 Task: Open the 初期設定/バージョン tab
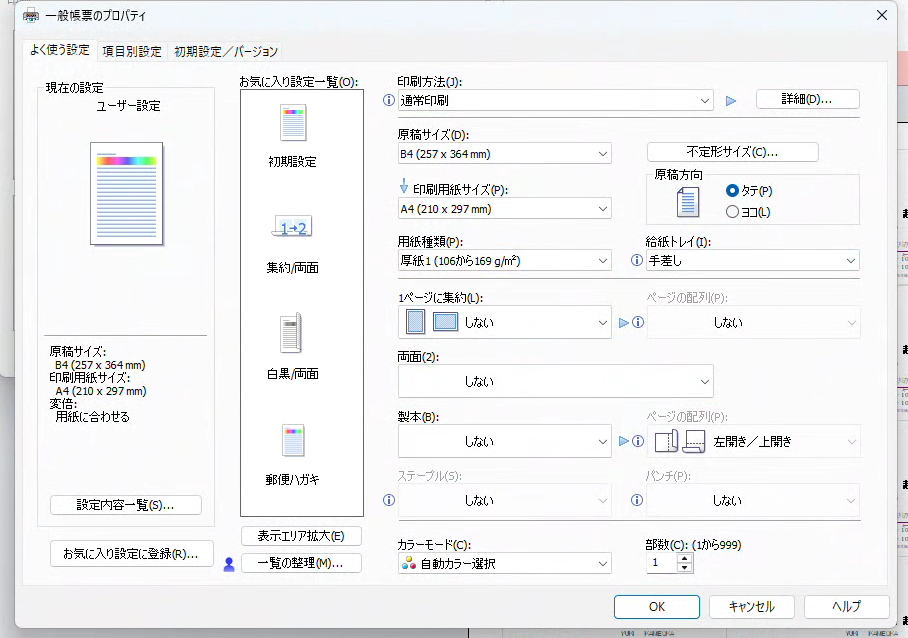pyautogui.click(x=225, y=51)
